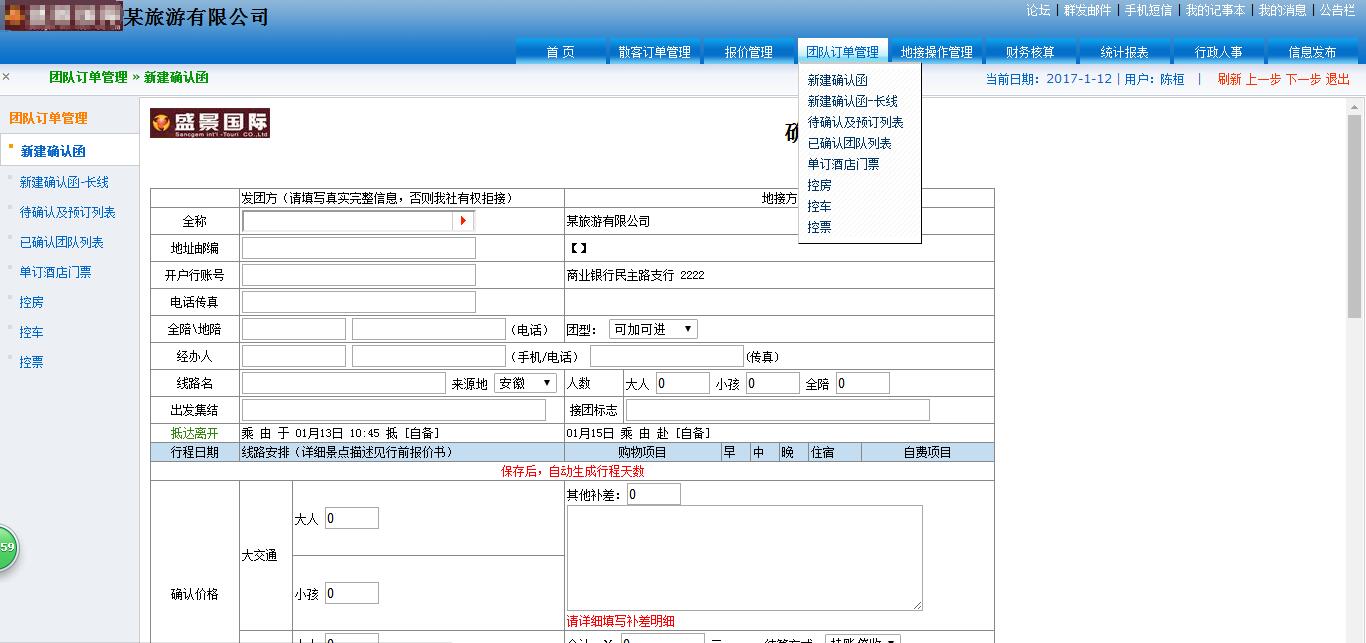Screen dimensions: 1366x643
Task: Open the 团型 dropdown showing 可加可进
Action: pyautogui.click(x=653, y=329)
